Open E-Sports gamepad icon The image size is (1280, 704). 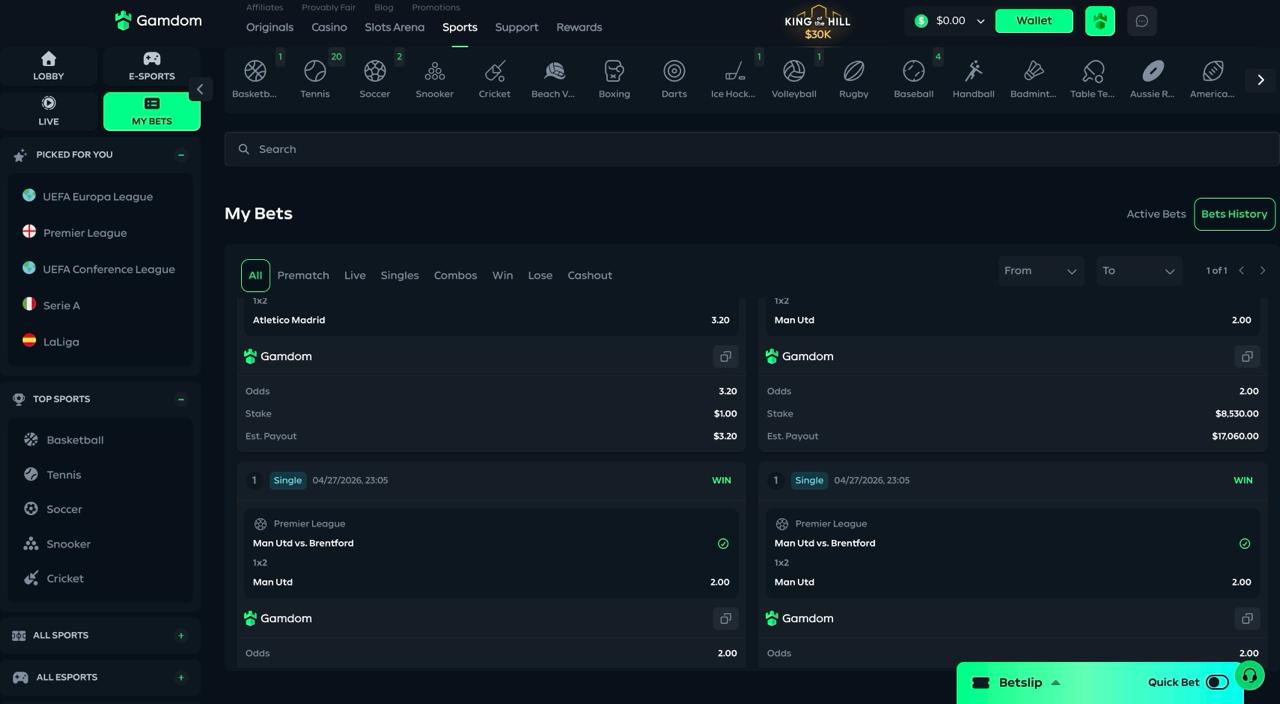coord(152,59)
